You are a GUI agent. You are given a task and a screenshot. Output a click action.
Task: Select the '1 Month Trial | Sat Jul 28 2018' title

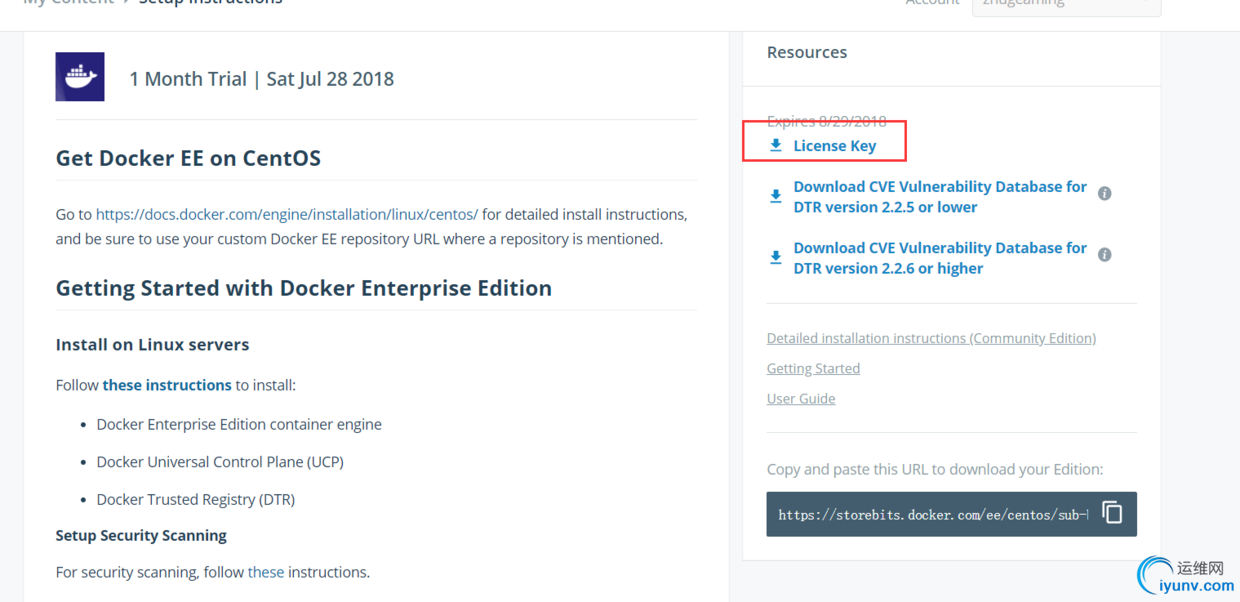262,79
